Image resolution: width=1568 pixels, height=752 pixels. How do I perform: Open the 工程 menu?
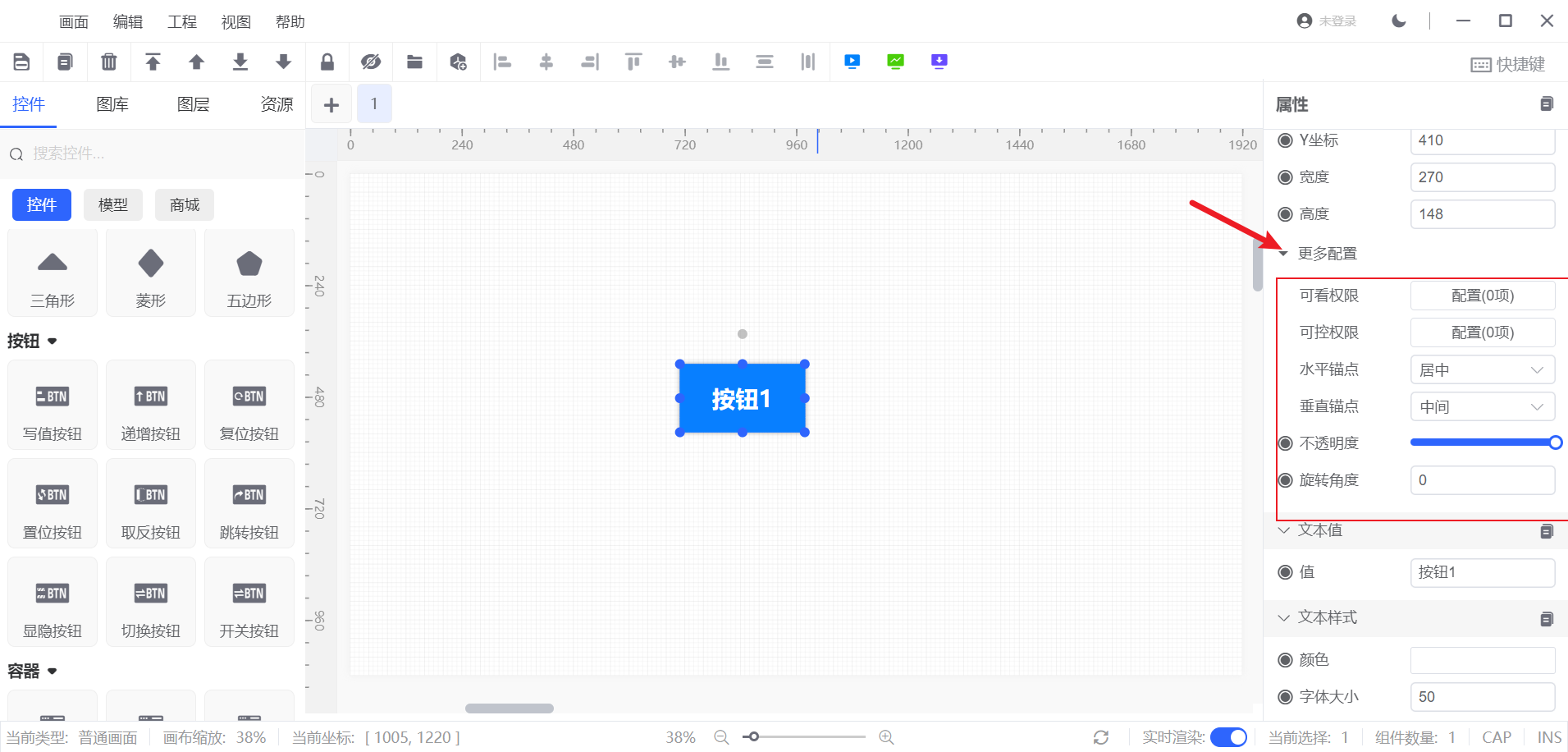[x=181, y=22]
